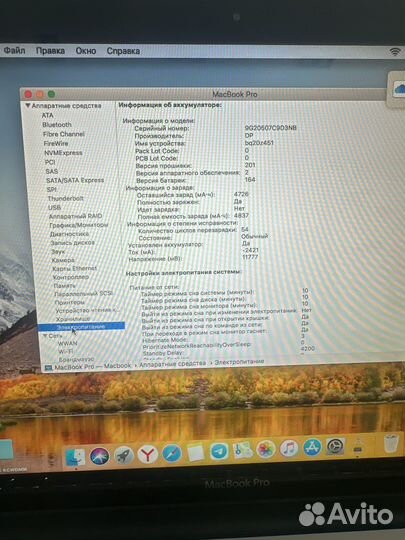Image resolution: width=405 pixels, height=540 pixels.
Task: Click device name value bq20z451
Action: point(259,143)
